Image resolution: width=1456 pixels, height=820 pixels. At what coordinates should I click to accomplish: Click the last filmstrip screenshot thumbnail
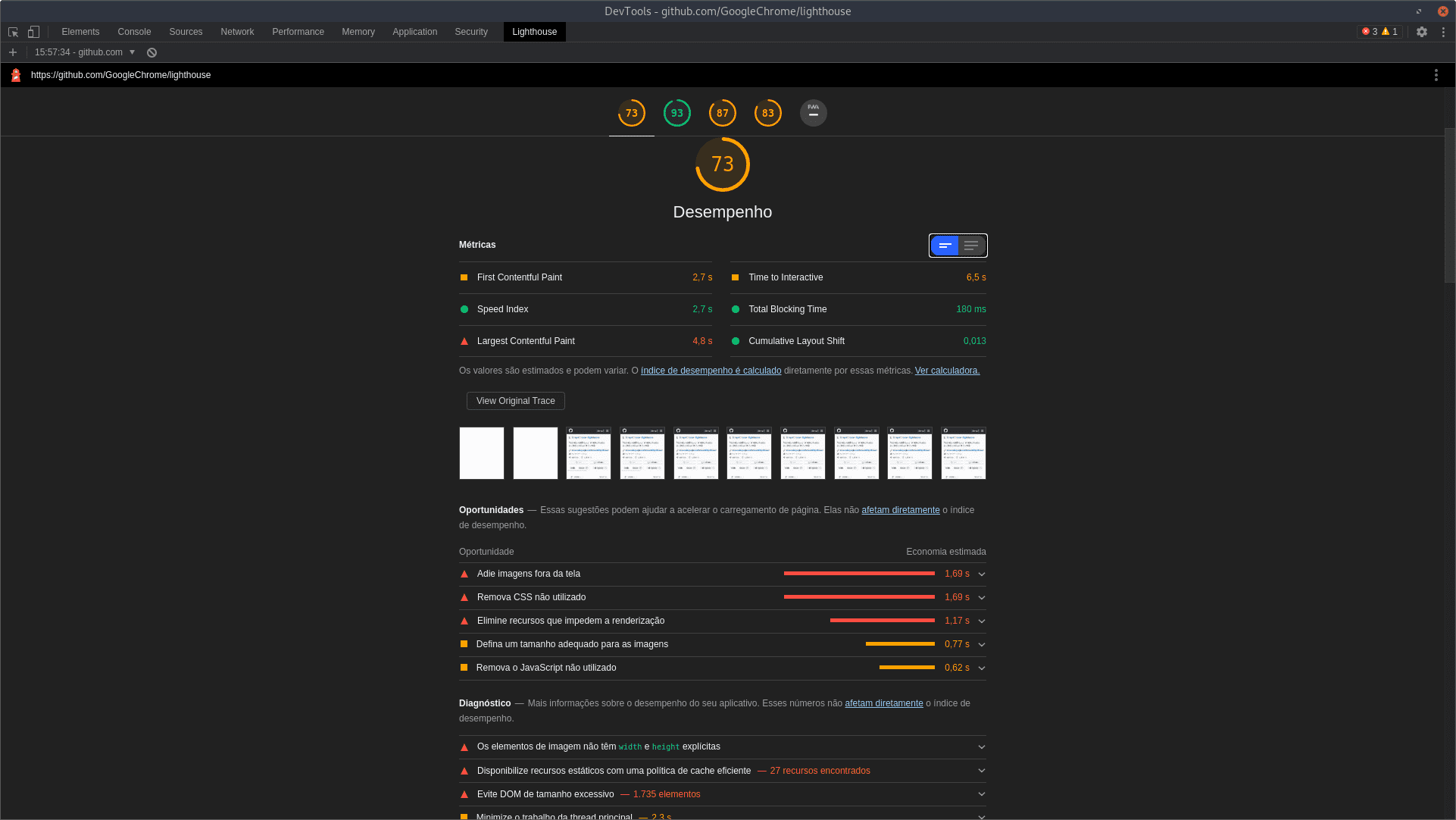tap(964, 453)
